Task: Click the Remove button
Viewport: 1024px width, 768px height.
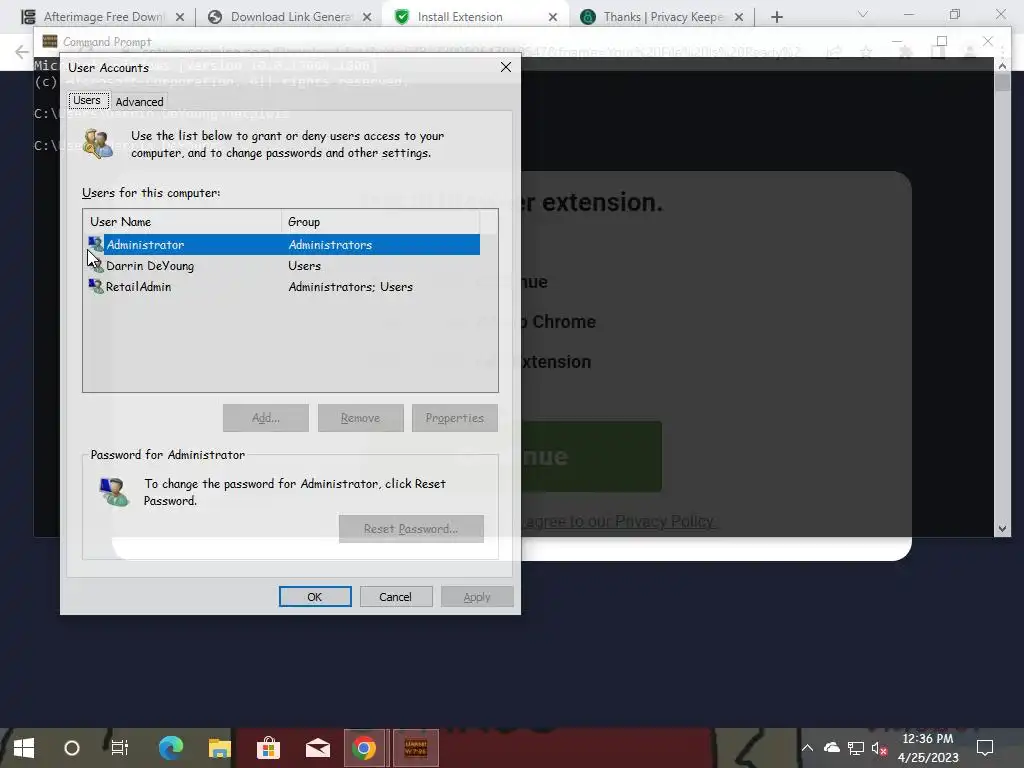Action: tap(360, 418)
